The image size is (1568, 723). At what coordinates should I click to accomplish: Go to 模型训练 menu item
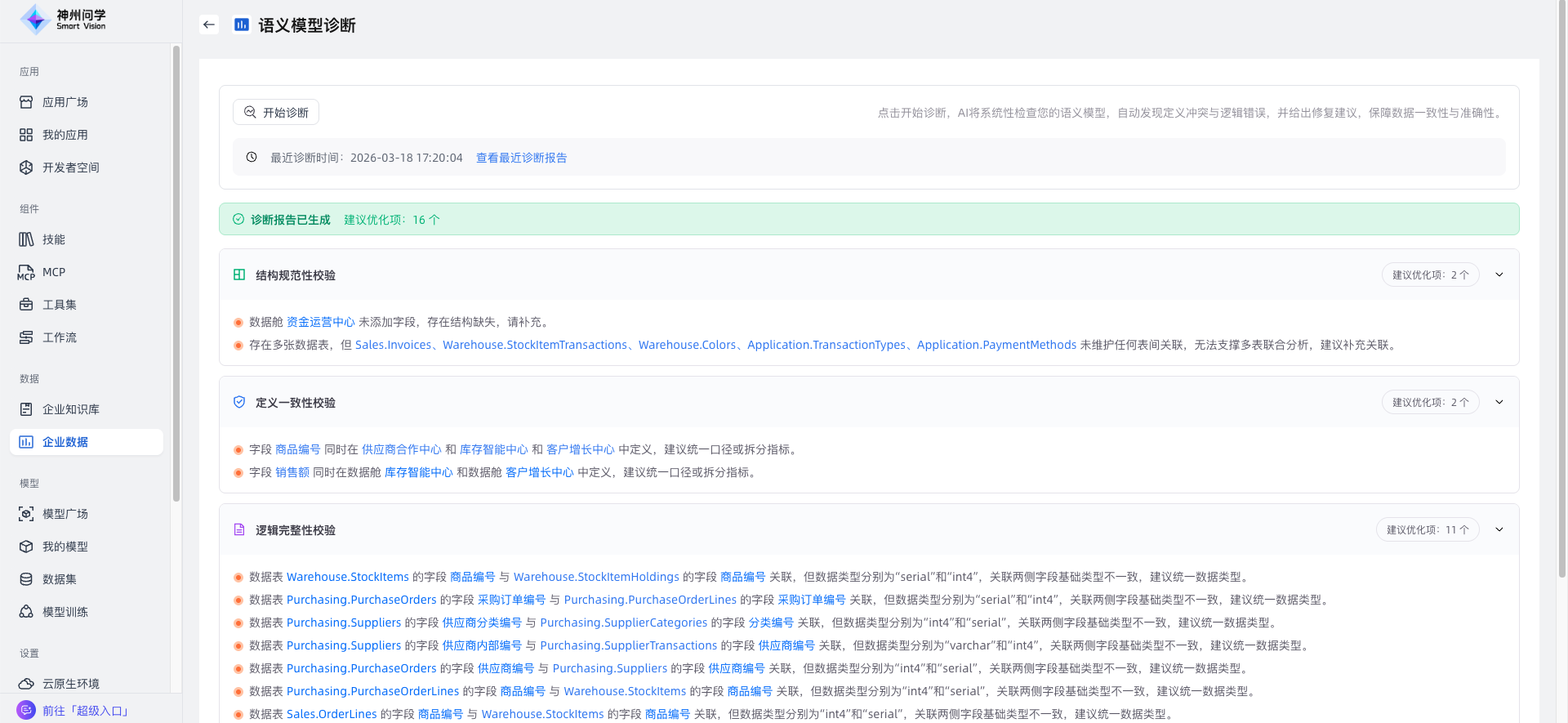65,612
